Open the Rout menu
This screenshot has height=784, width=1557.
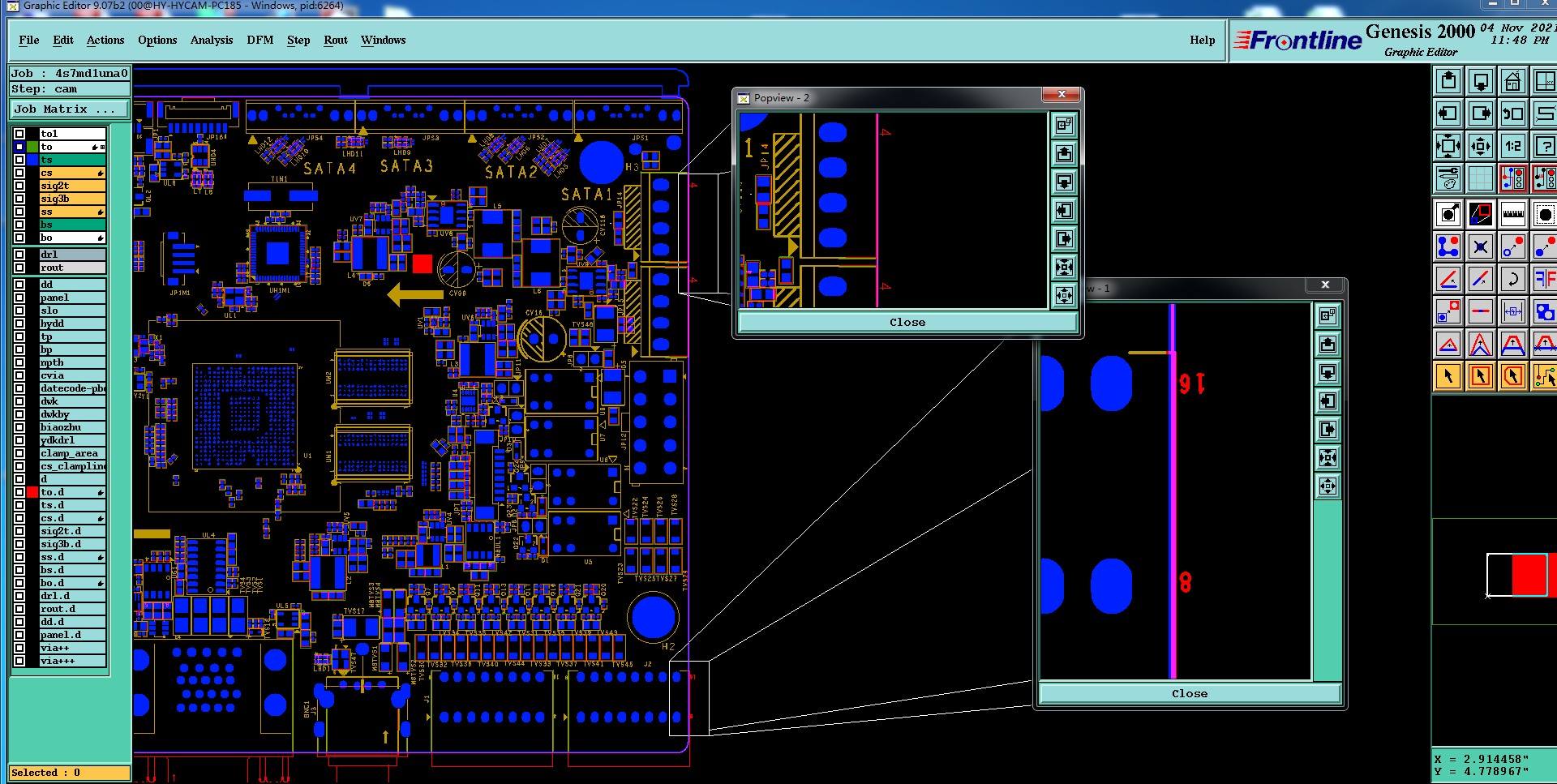coord(336,40)
